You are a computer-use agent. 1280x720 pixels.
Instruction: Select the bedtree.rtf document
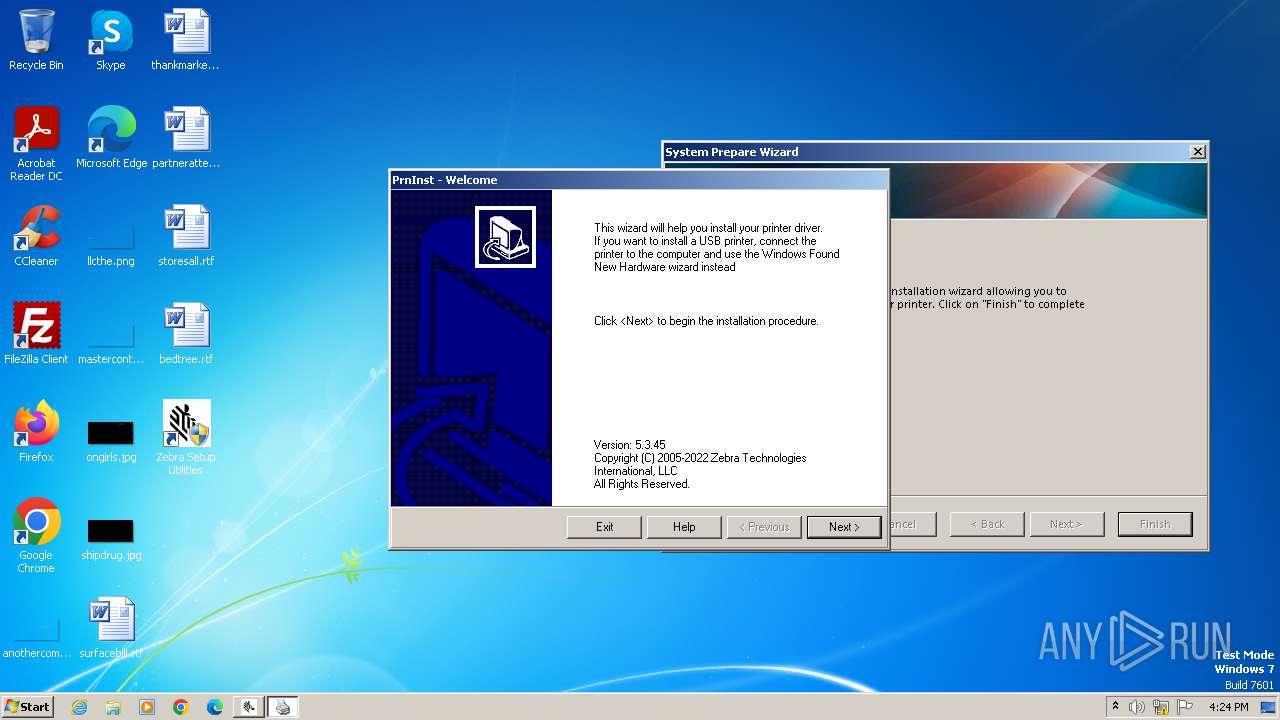point(186,334)
